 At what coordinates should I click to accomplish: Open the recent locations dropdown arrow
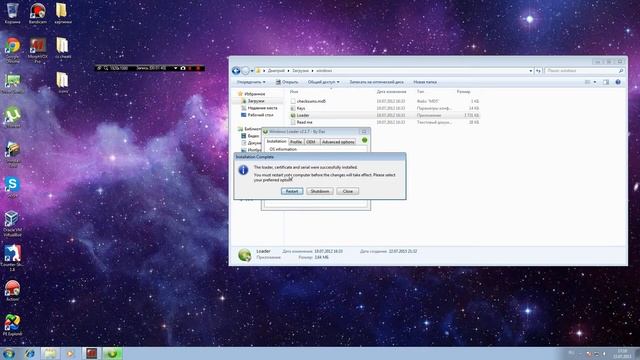(x=252, y=71)
